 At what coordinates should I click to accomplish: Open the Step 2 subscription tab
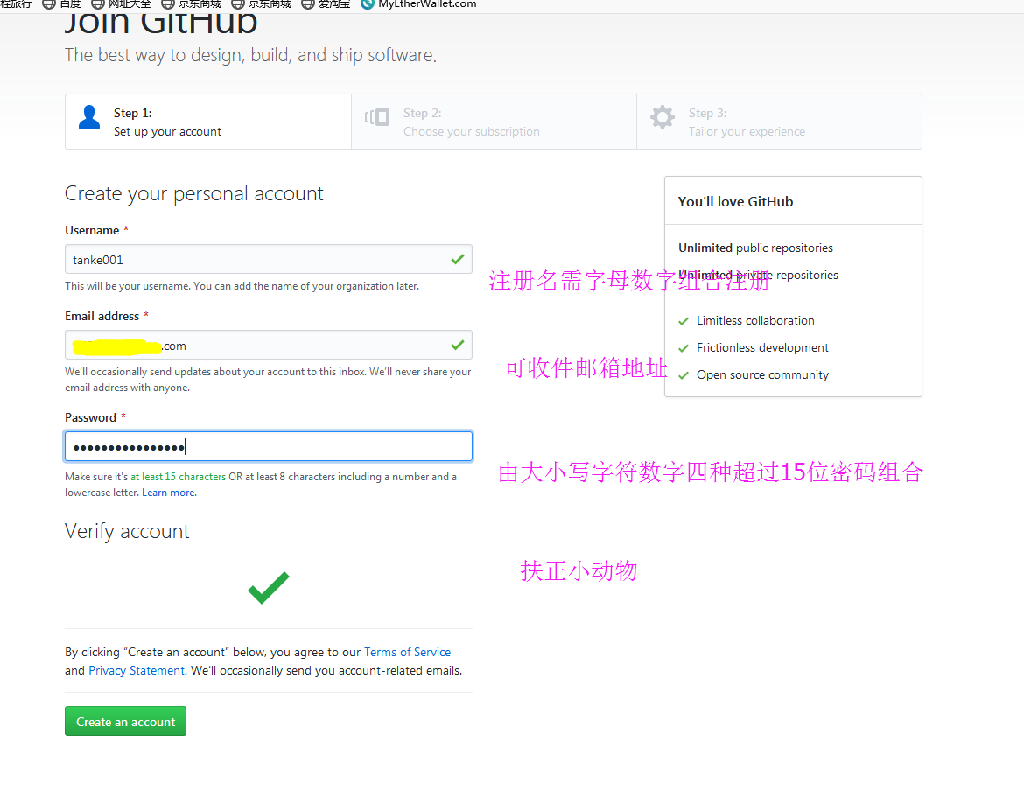[x=494, y=122]
